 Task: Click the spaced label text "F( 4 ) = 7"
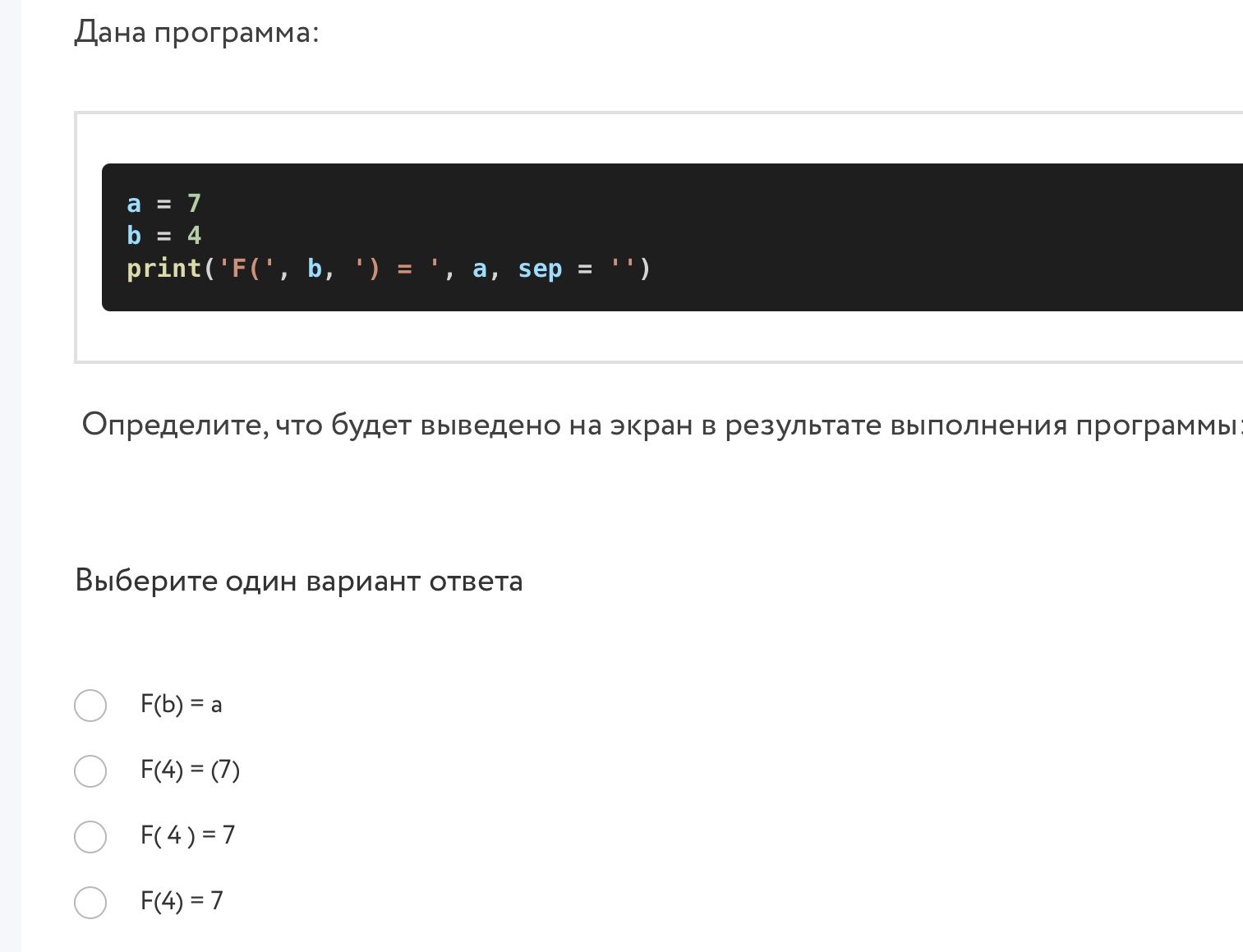(x=188, y=835)
